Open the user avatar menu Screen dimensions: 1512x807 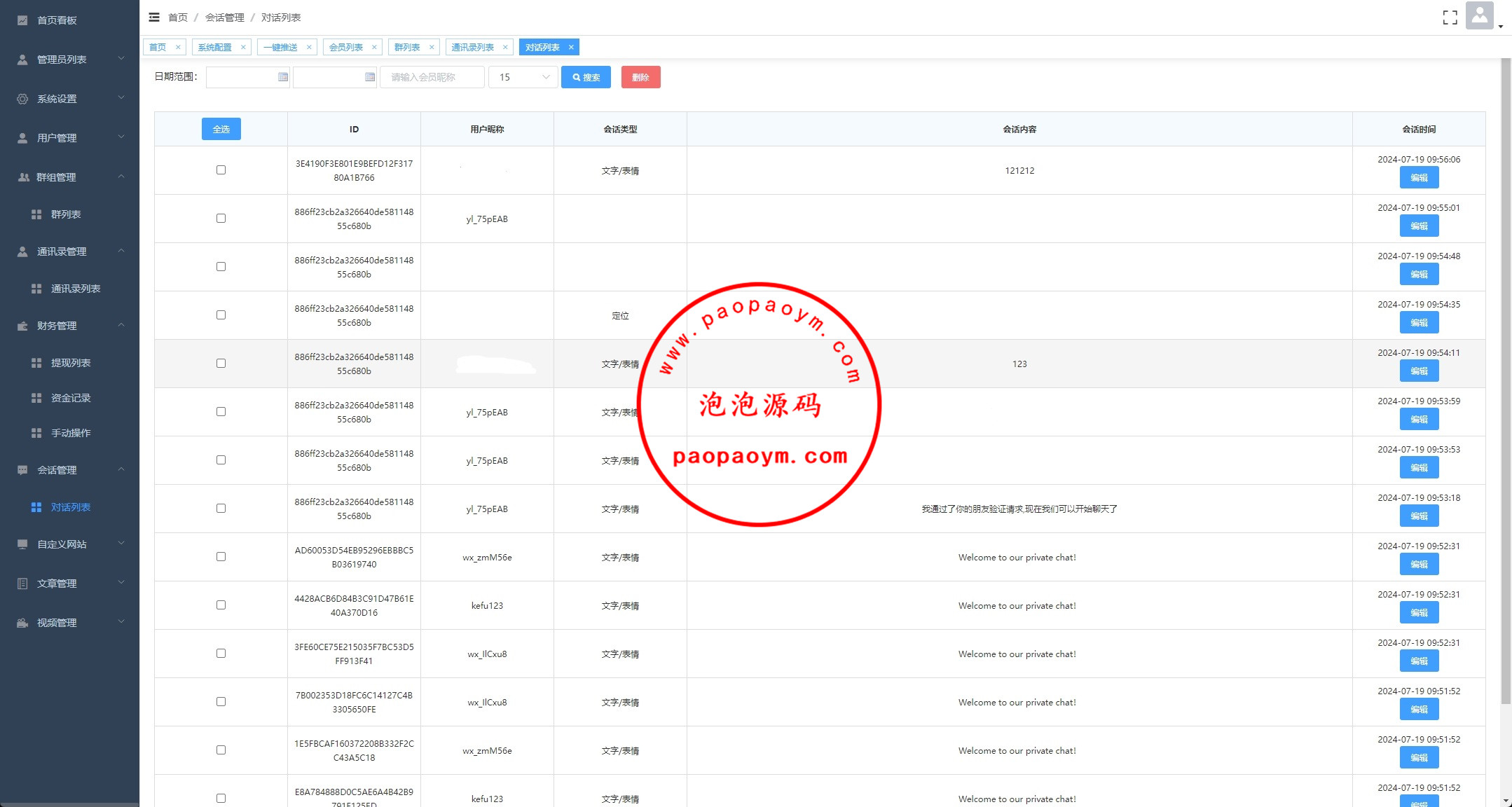point(1479,16)
